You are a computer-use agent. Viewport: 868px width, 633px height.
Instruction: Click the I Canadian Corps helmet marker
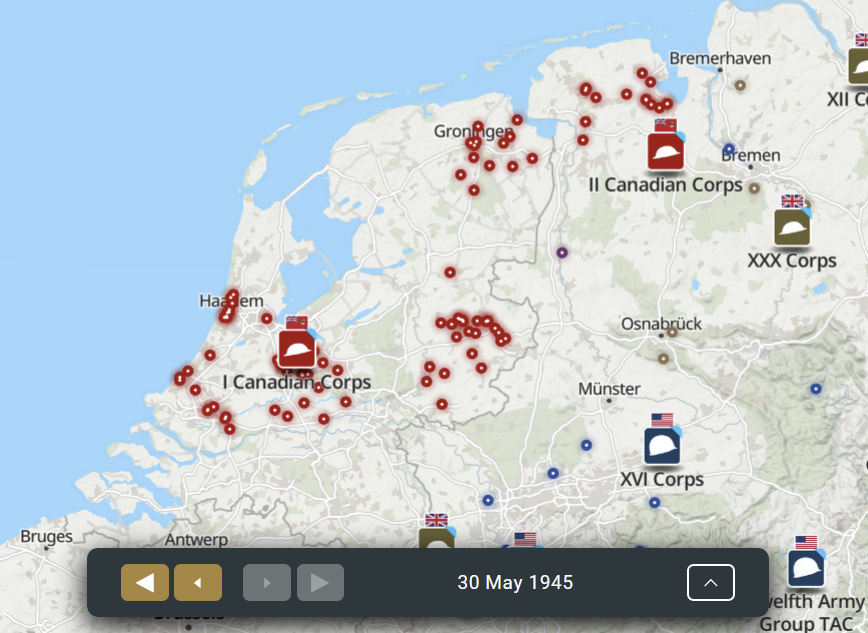[x=297, y=349]
